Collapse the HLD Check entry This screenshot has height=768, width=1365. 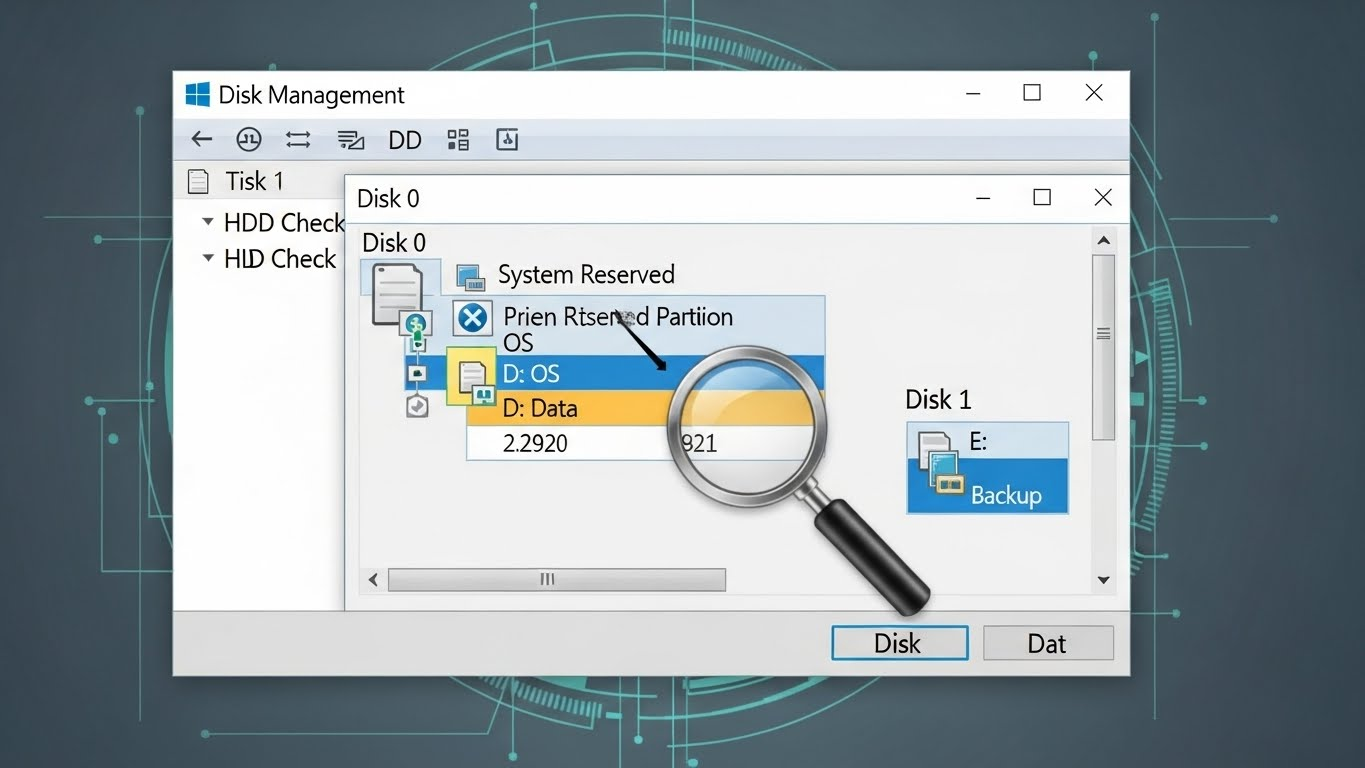coord(208,258)
